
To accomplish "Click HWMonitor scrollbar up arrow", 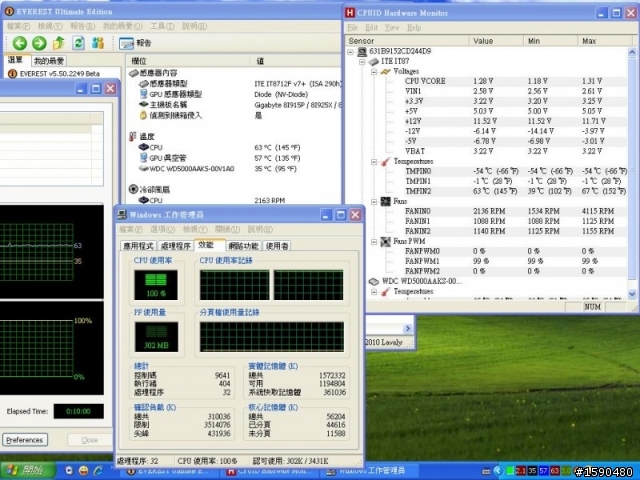I will click(632, 52).
